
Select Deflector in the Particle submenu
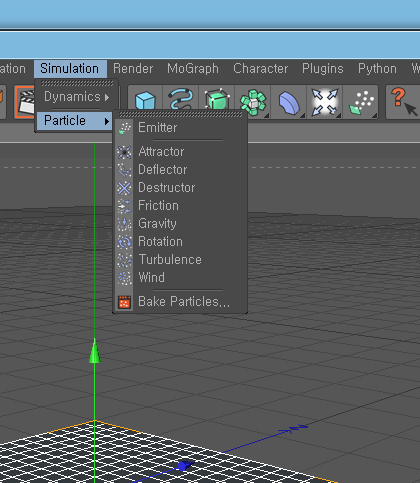(180, 170)
